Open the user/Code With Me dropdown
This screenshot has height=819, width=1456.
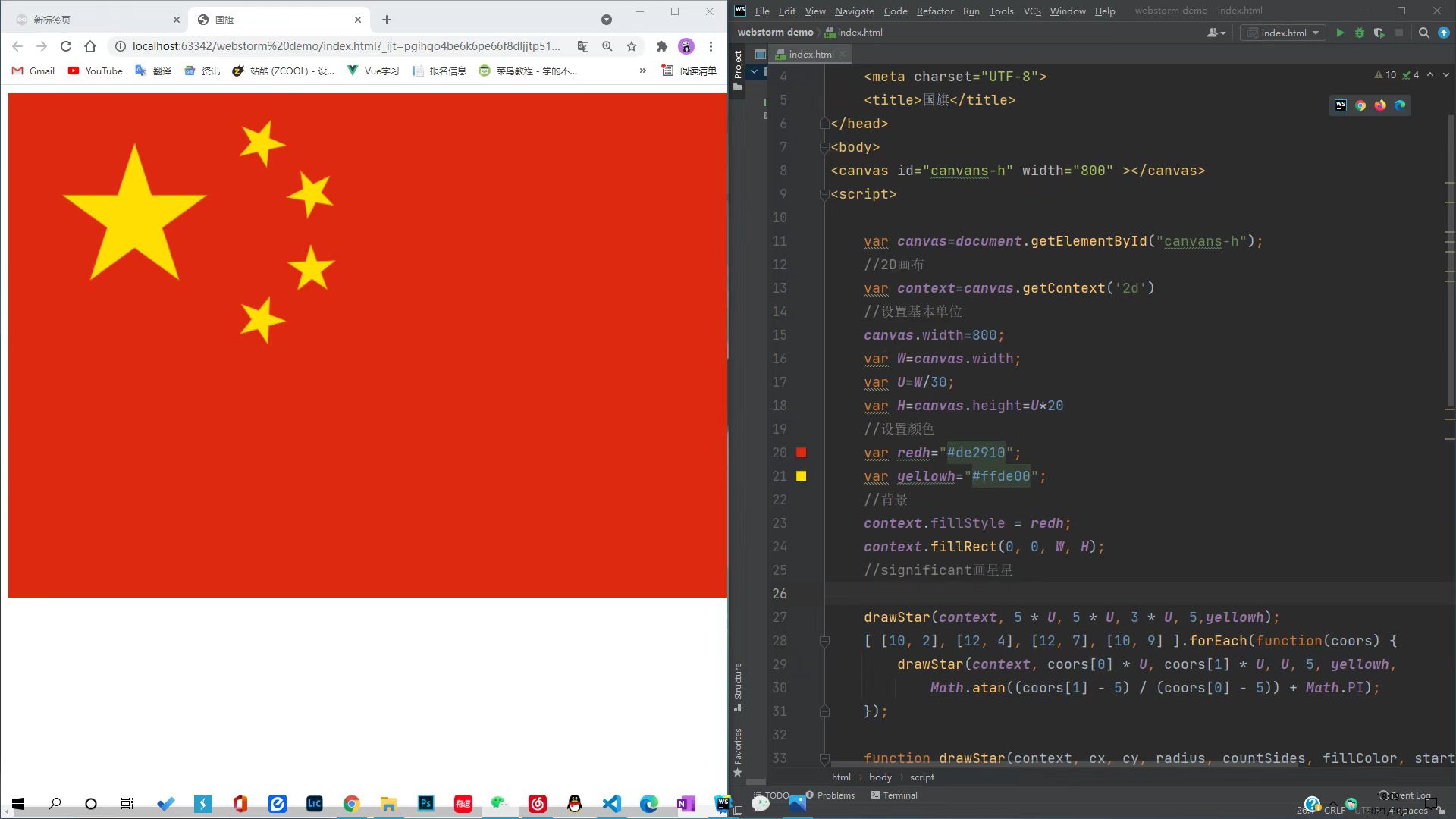click(x=1216, y=33)
